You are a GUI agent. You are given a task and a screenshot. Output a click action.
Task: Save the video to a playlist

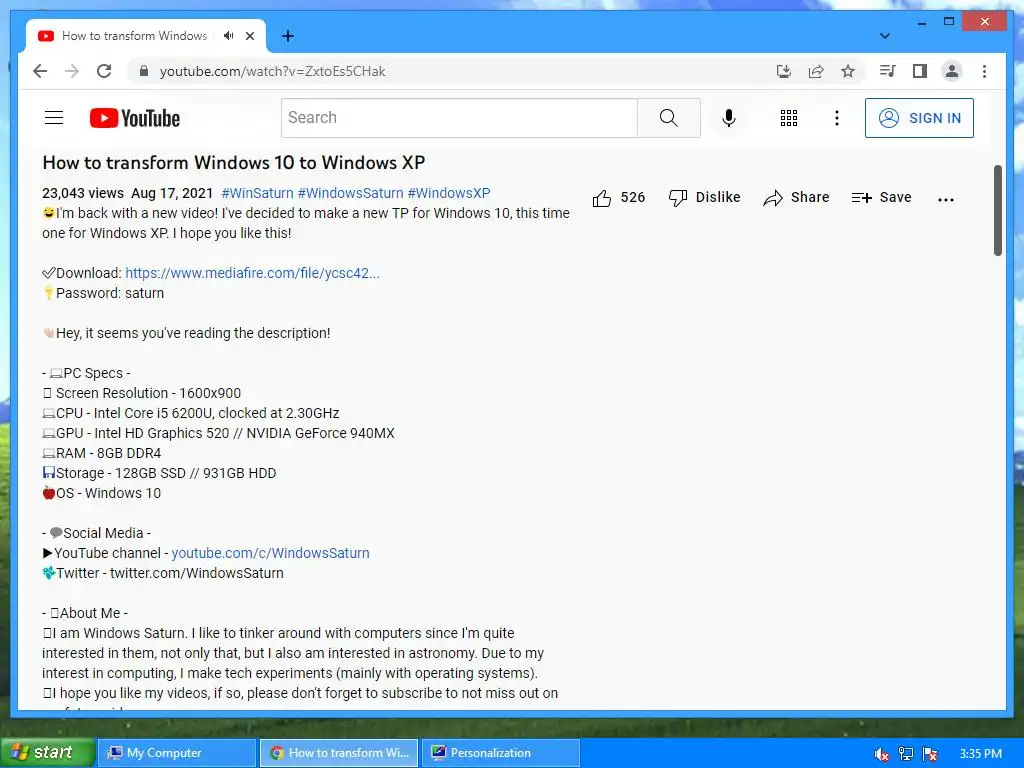coord(881,197)
